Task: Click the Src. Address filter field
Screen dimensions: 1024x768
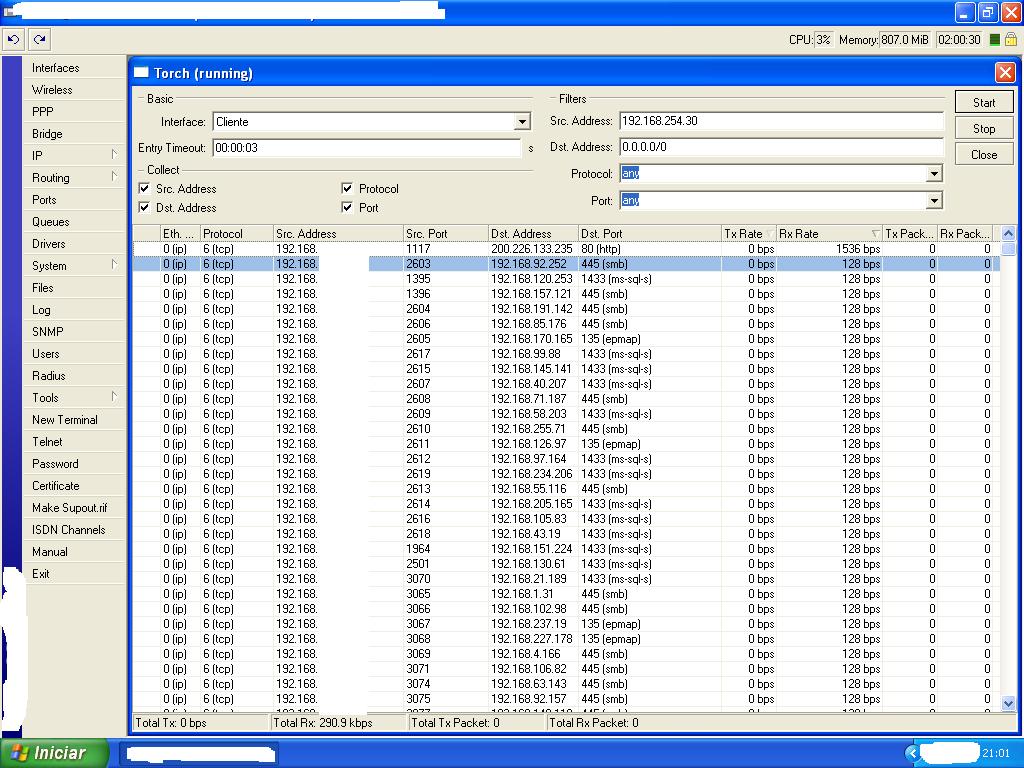Action: point(781,121)
